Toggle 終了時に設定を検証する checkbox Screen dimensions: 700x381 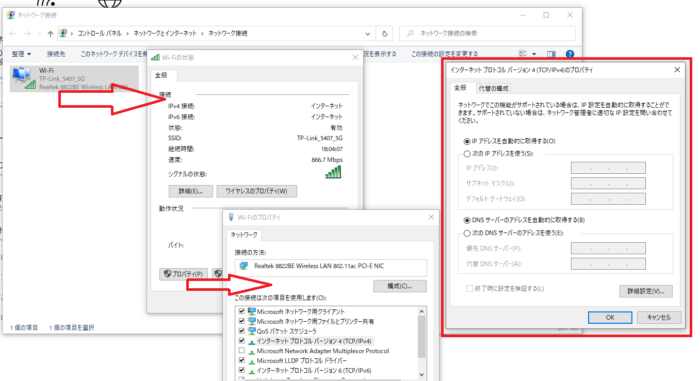click(x=470, y=289)
